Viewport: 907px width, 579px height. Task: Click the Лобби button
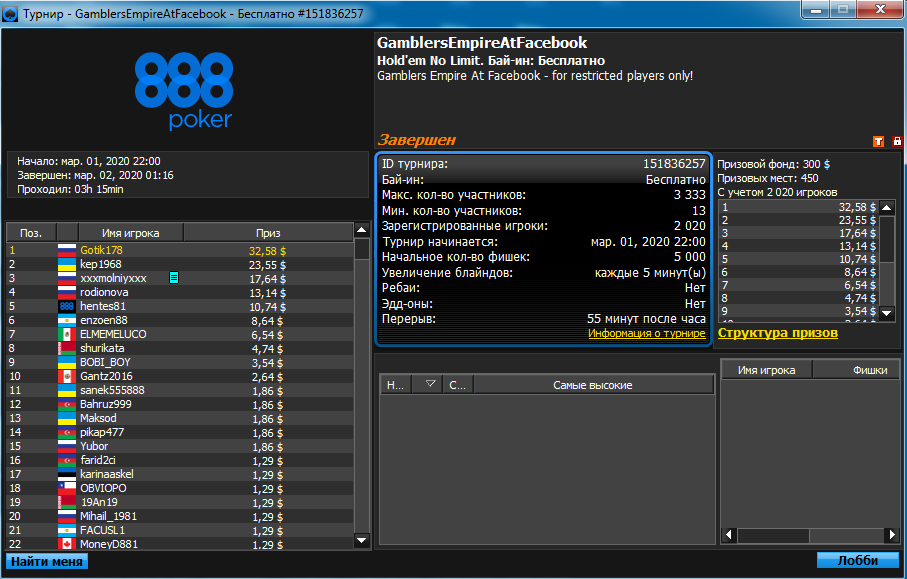tap(858, 560)
